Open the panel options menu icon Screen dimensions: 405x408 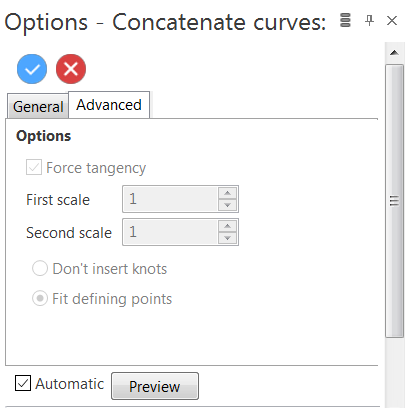[x=345, y=20]
